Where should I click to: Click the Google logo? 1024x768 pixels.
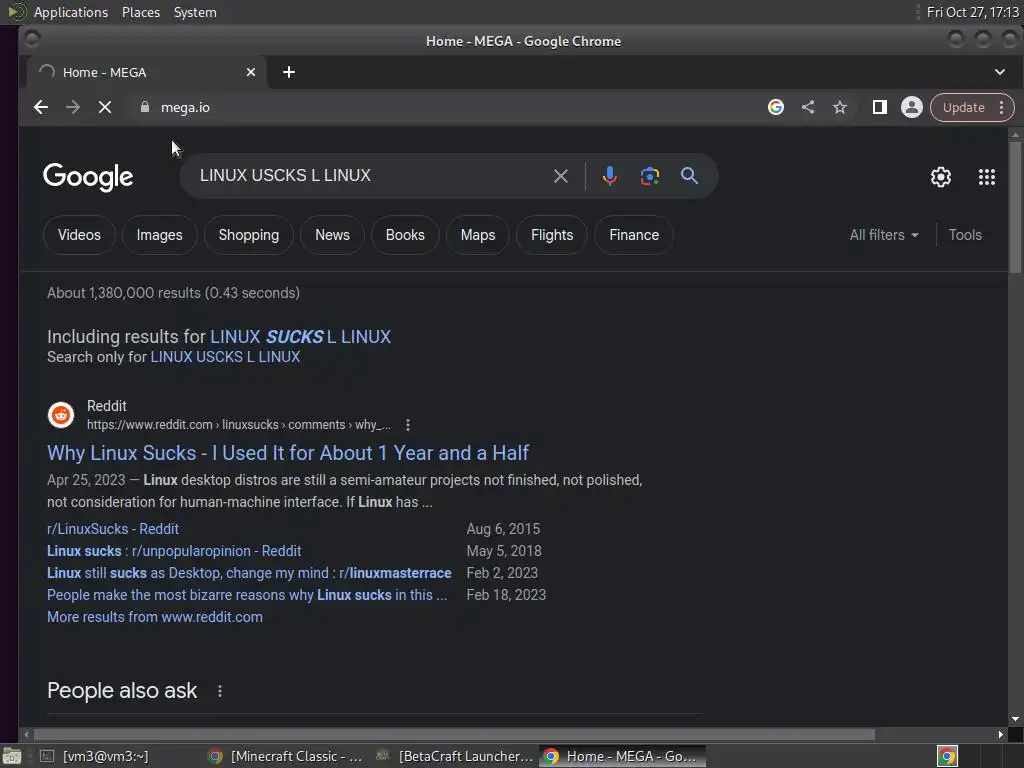coord(88,176)
